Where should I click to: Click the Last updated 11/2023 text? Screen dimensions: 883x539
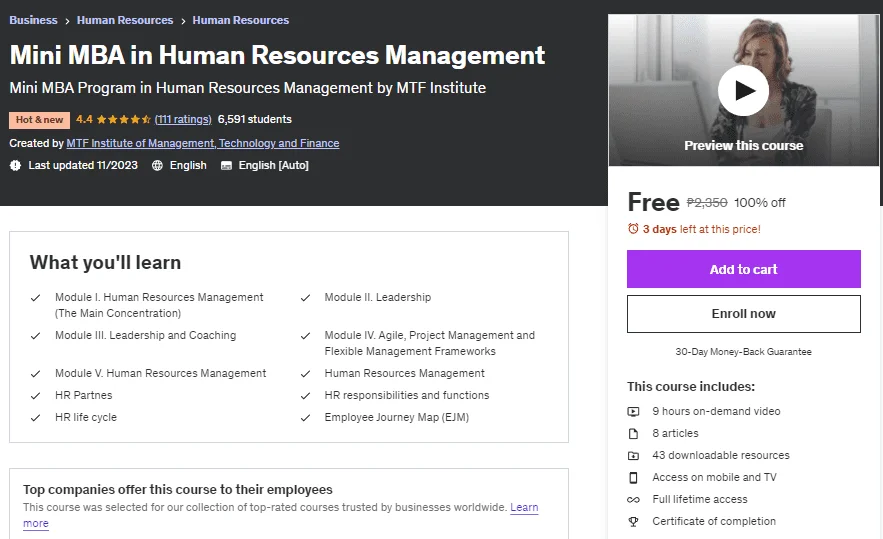tap(83, 165)
